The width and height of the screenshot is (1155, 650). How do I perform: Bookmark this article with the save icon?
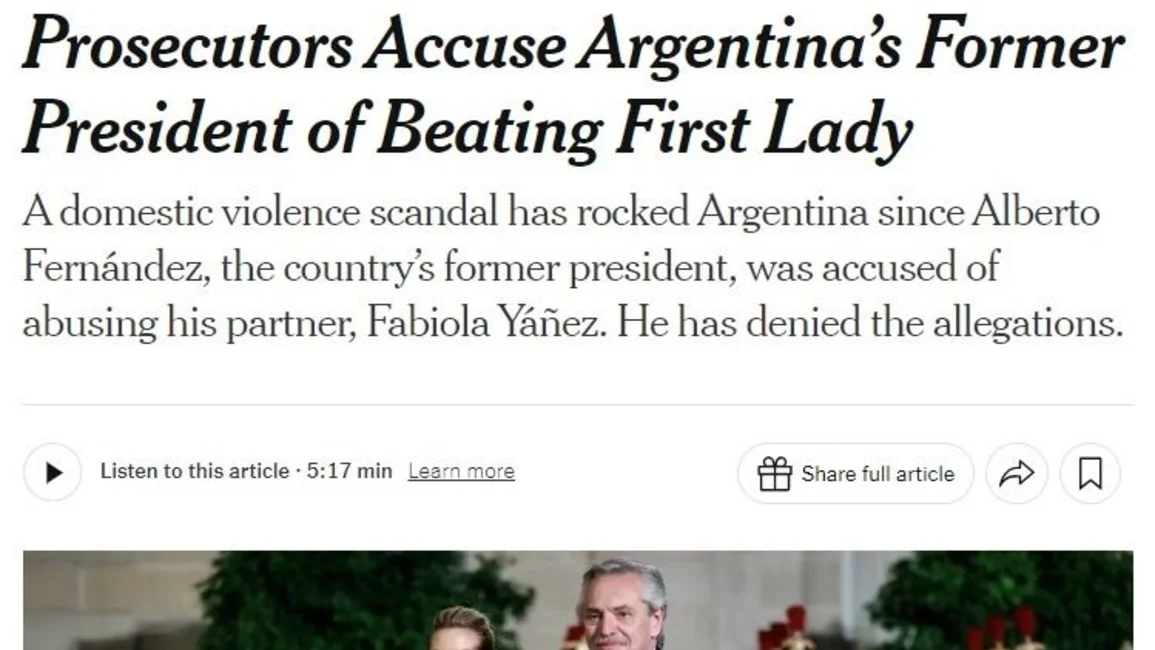coord(1090,473)
